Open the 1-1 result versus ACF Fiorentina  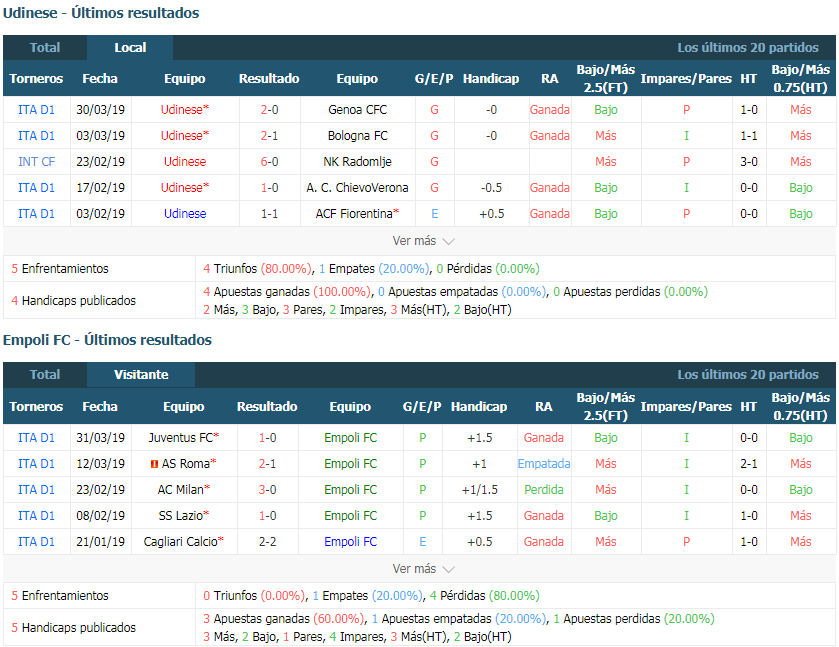269,214
